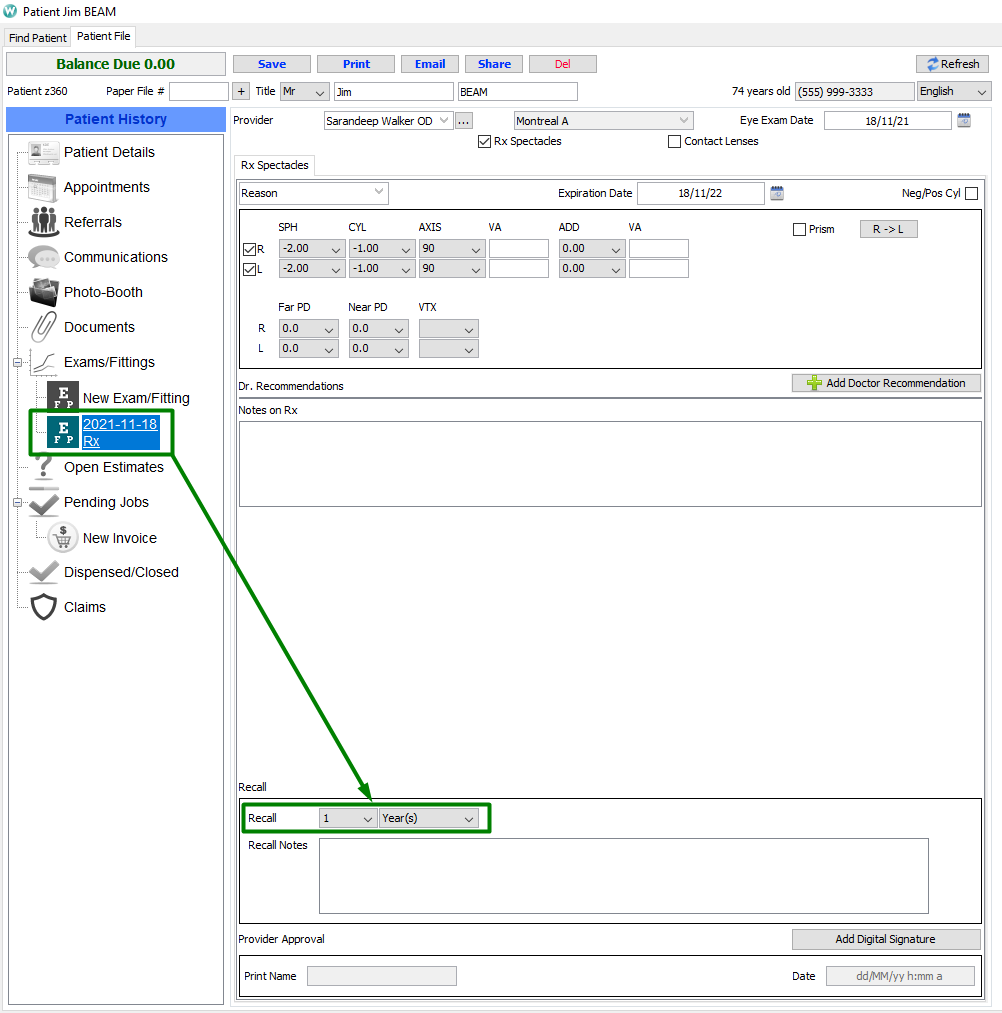
Task: Open Communications speech bubble icon
Action: (44, 257)
